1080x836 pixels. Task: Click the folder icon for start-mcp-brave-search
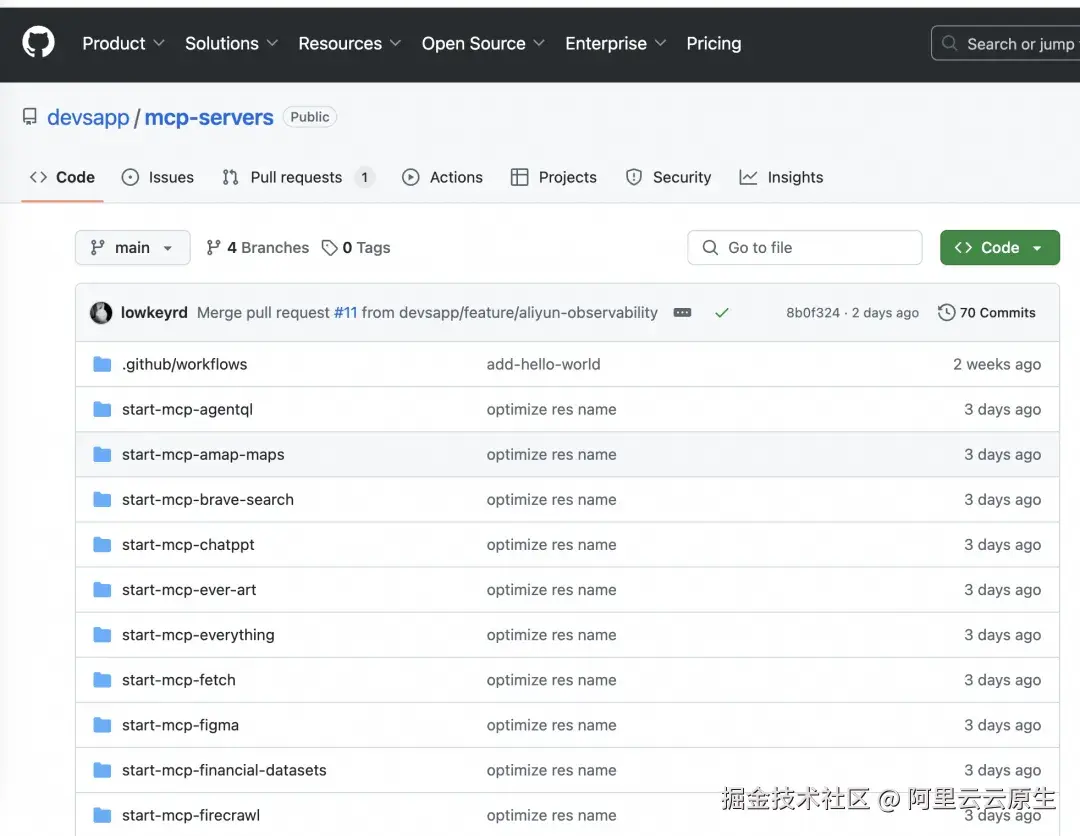(102, 499)
